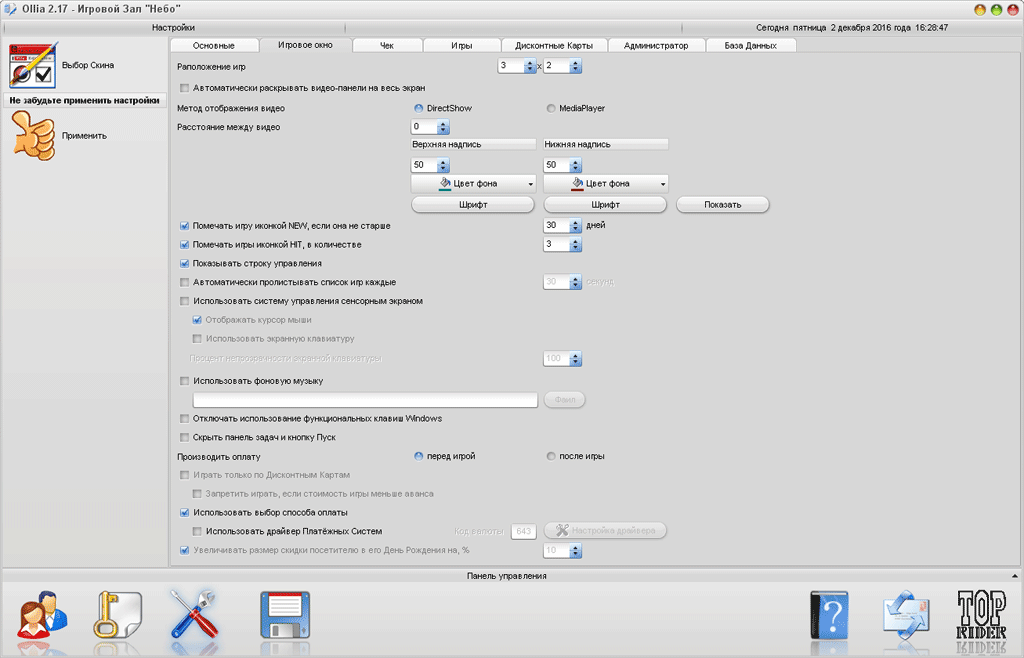Open the help book icon
Viewport: 1024px width, 658px height.
click(829, 616)
